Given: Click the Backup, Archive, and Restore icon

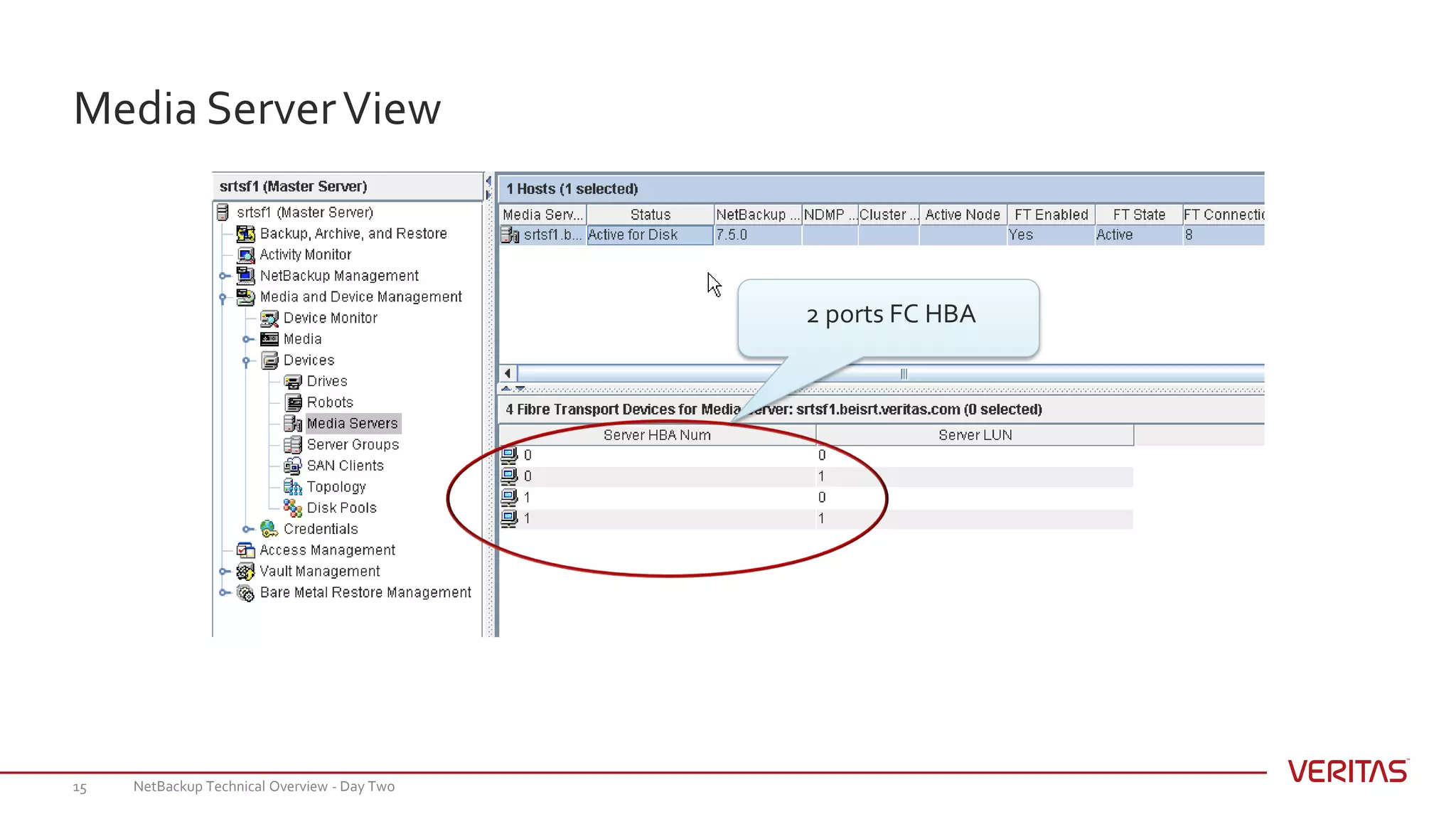Looking at the screenshot, I should coord(246,233).
